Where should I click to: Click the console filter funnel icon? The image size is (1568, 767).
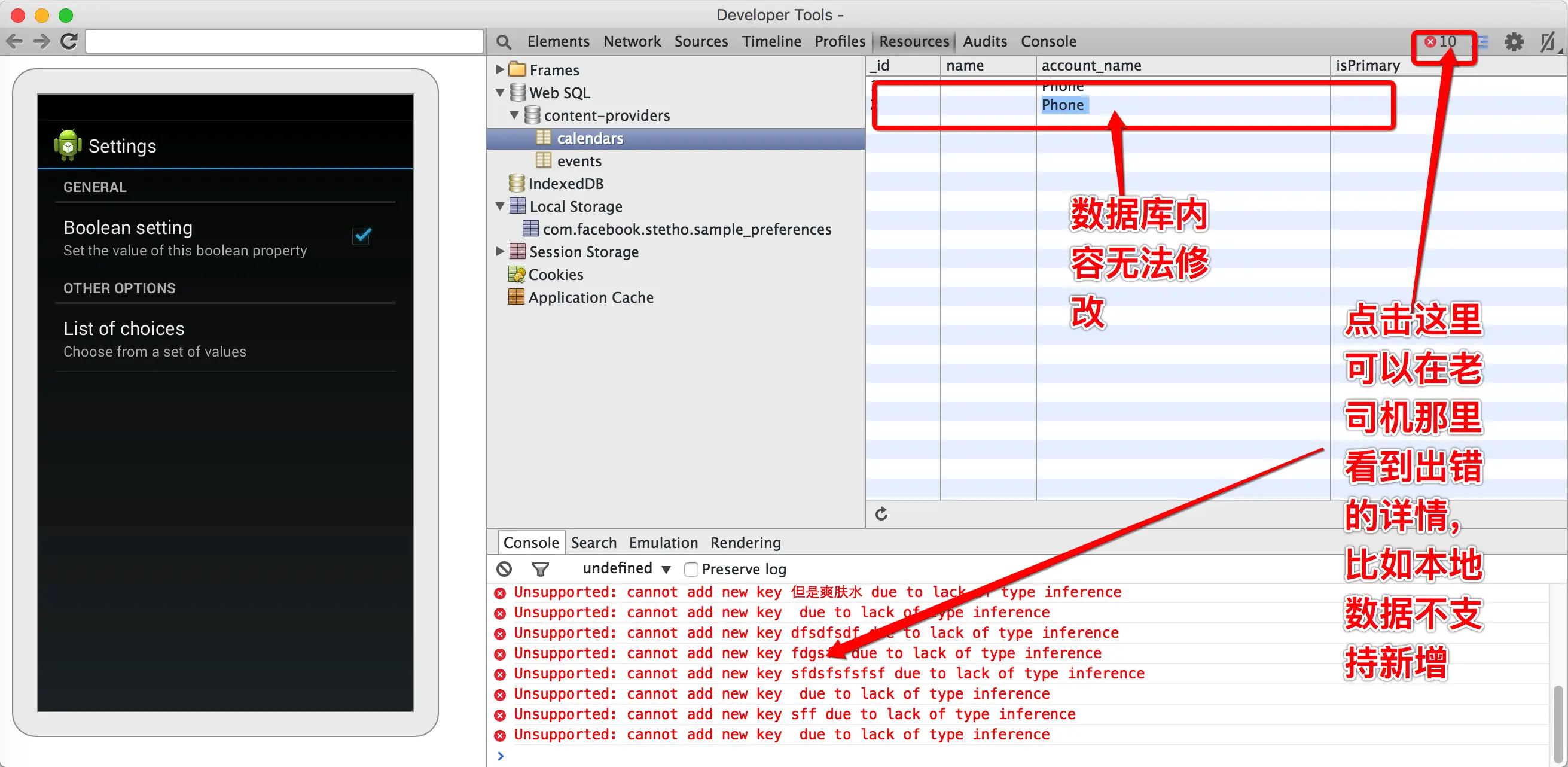pyautogui.click(x=540, y=568)
